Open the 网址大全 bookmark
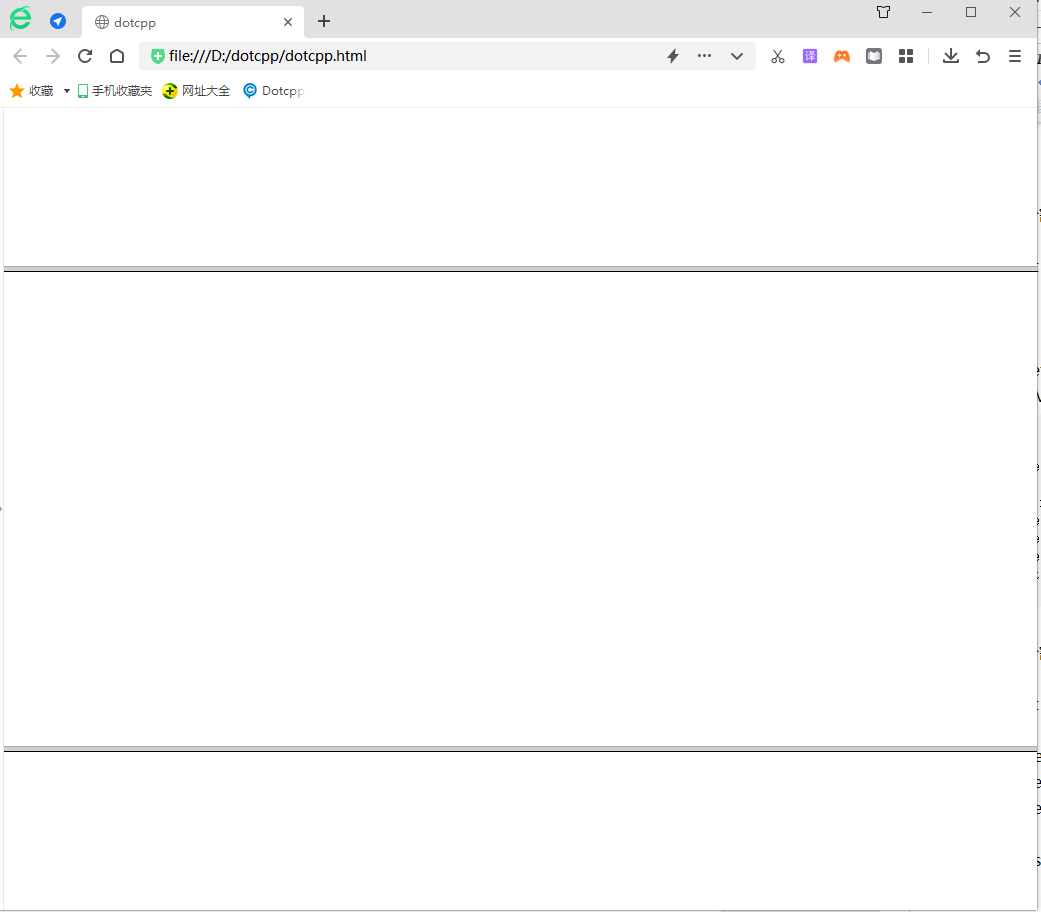Viewport: 1041px width, 912px height. (197, 91)
